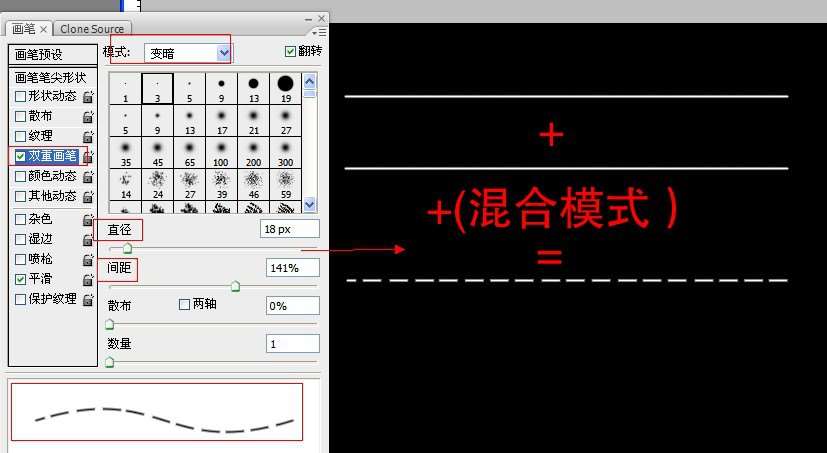The height and width of the screenshot is (453, 827).
Task: Enable the 颜色动态 checkbox
Action: click(x=21, y=177)
